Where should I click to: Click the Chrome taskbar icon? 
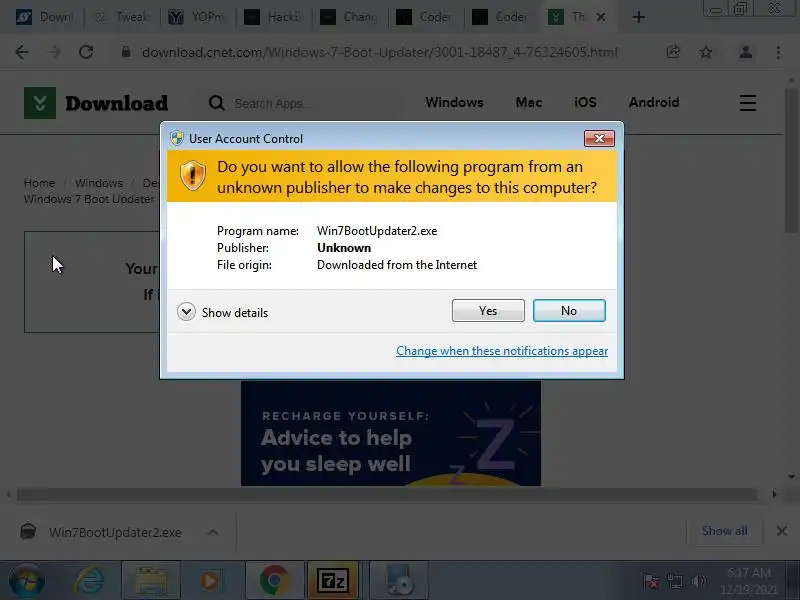pos(274,581)
